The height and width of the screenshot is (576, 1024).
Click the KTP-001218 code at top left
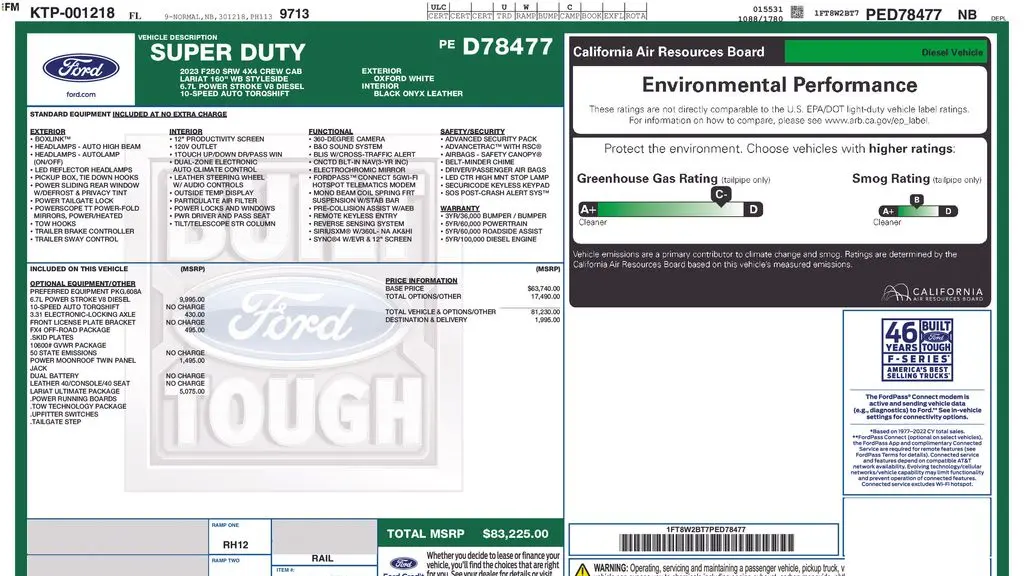[72, 12]
